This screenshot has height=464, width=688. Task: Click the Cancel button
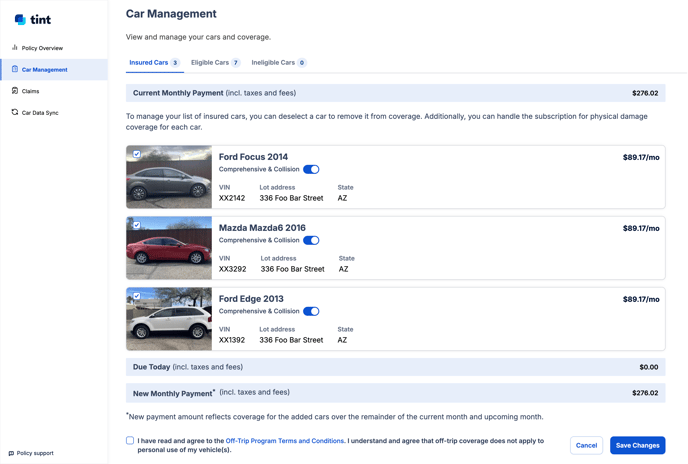coord(586,445)
